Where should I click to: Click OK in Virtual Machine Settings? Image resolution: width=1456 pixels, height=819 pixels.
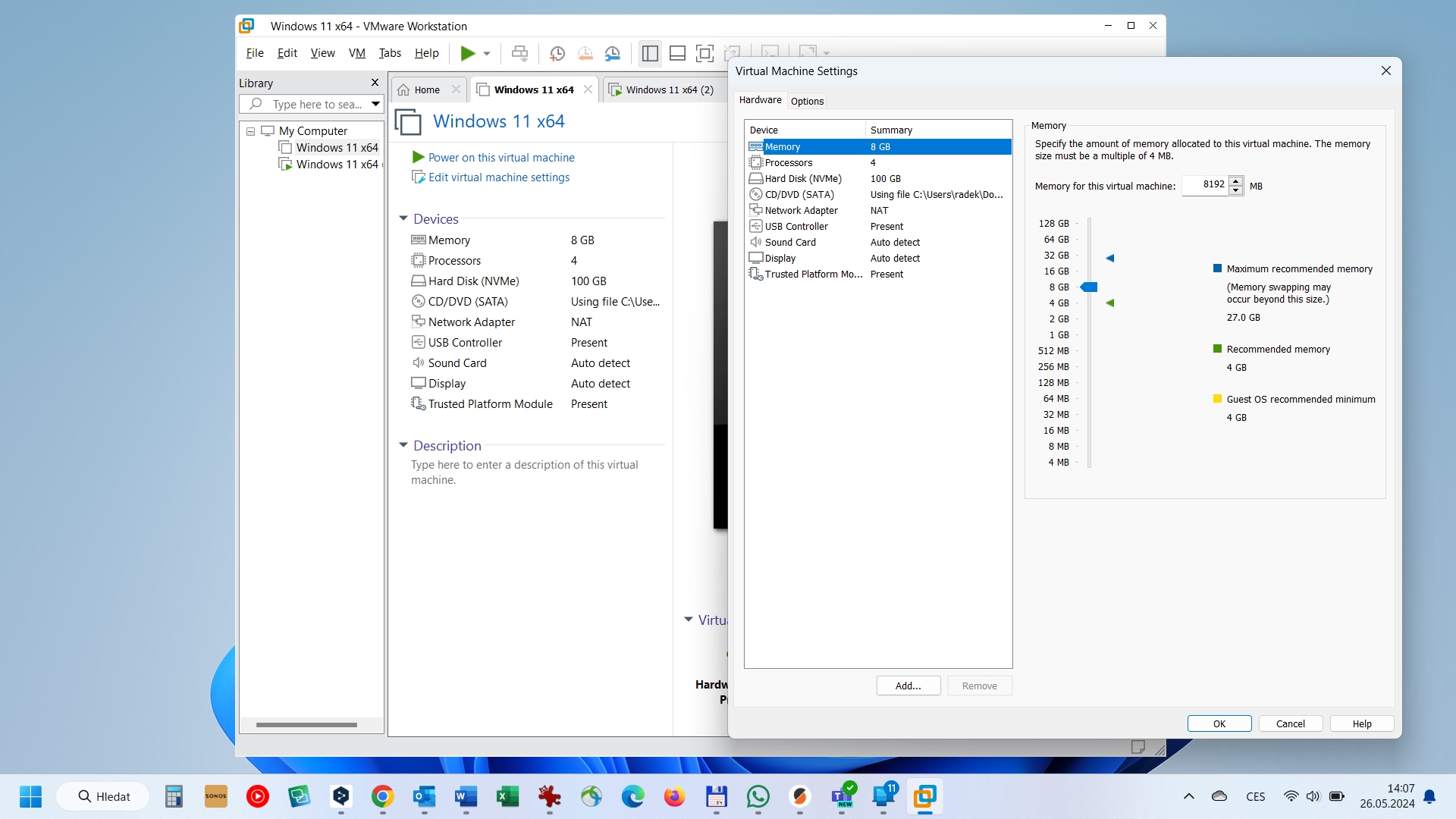[1219, 723]
